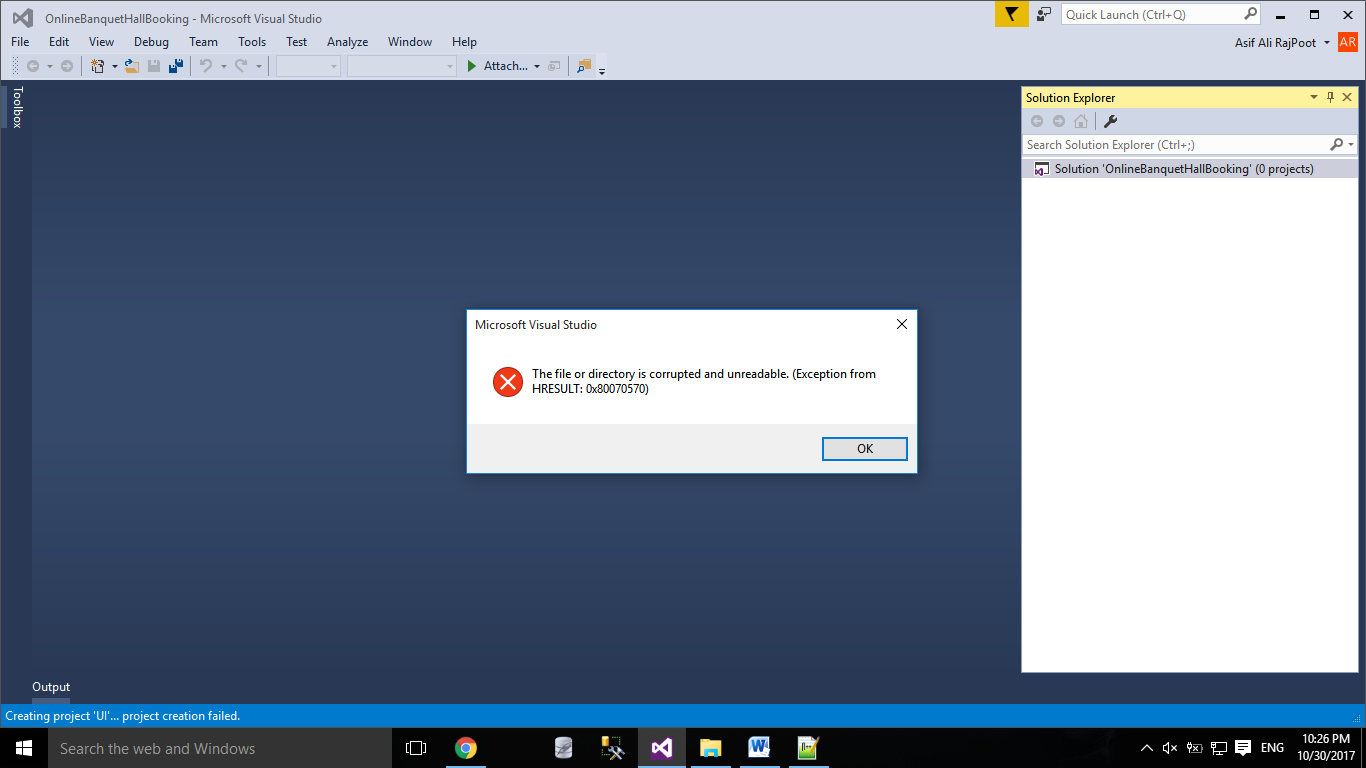
Task: Open the Action Center notification icon
Action: [1243, 748]
